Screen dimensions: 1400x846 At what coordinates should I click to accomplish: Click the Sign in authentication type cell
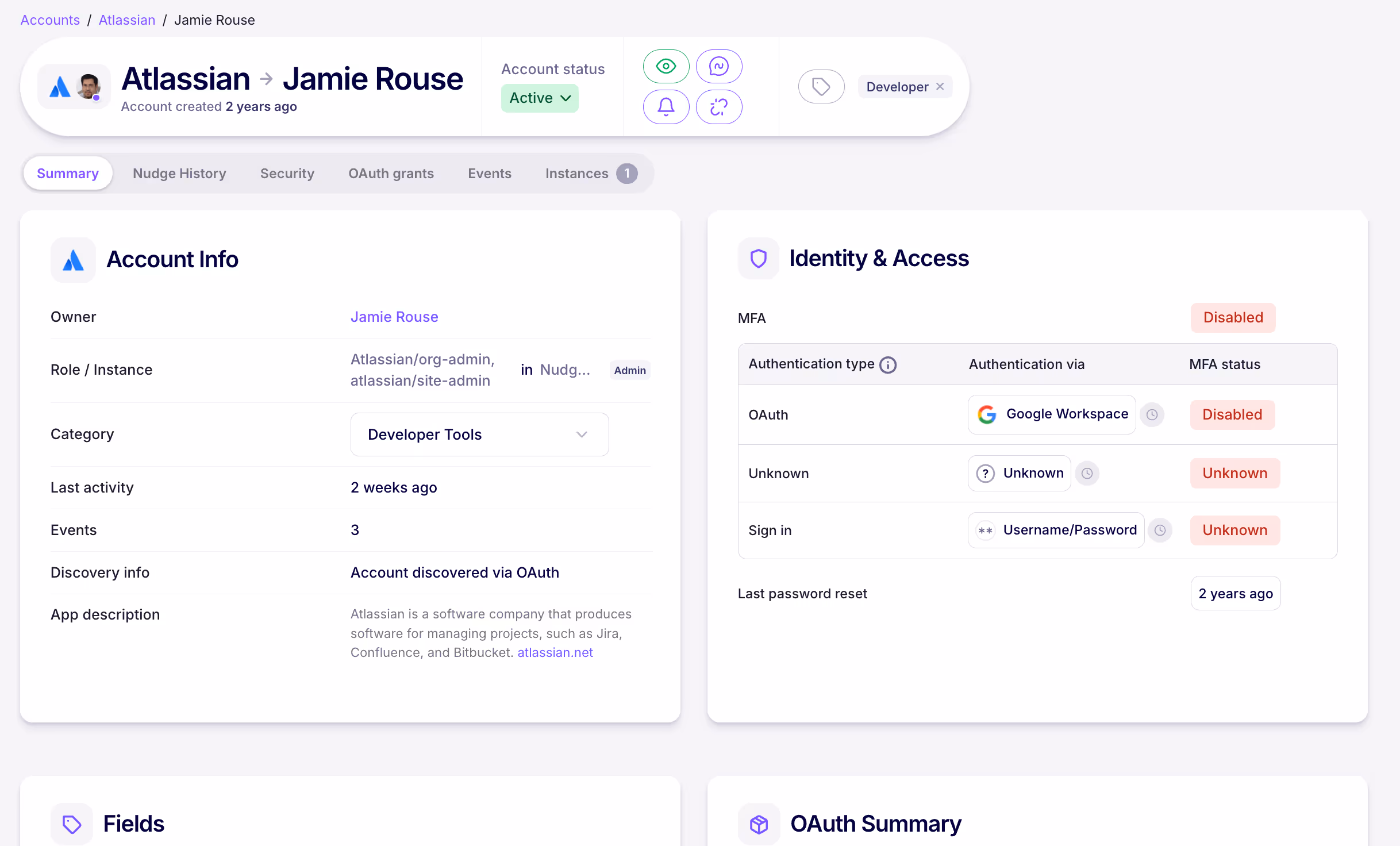(770, 530)
